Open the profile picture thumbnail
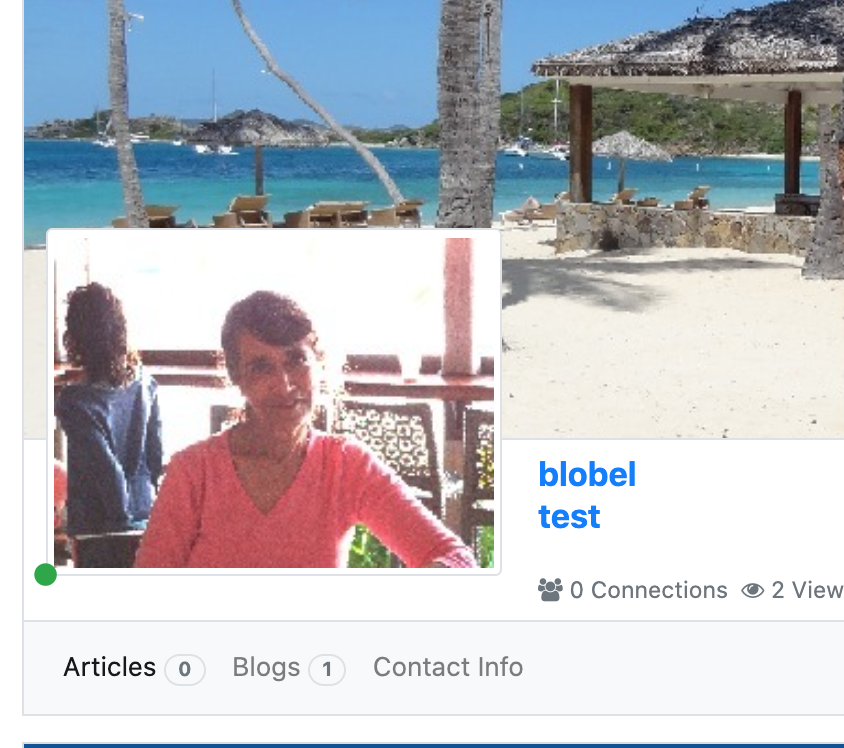The width and height of the screenshot is (844, 748). pos(274,402)
